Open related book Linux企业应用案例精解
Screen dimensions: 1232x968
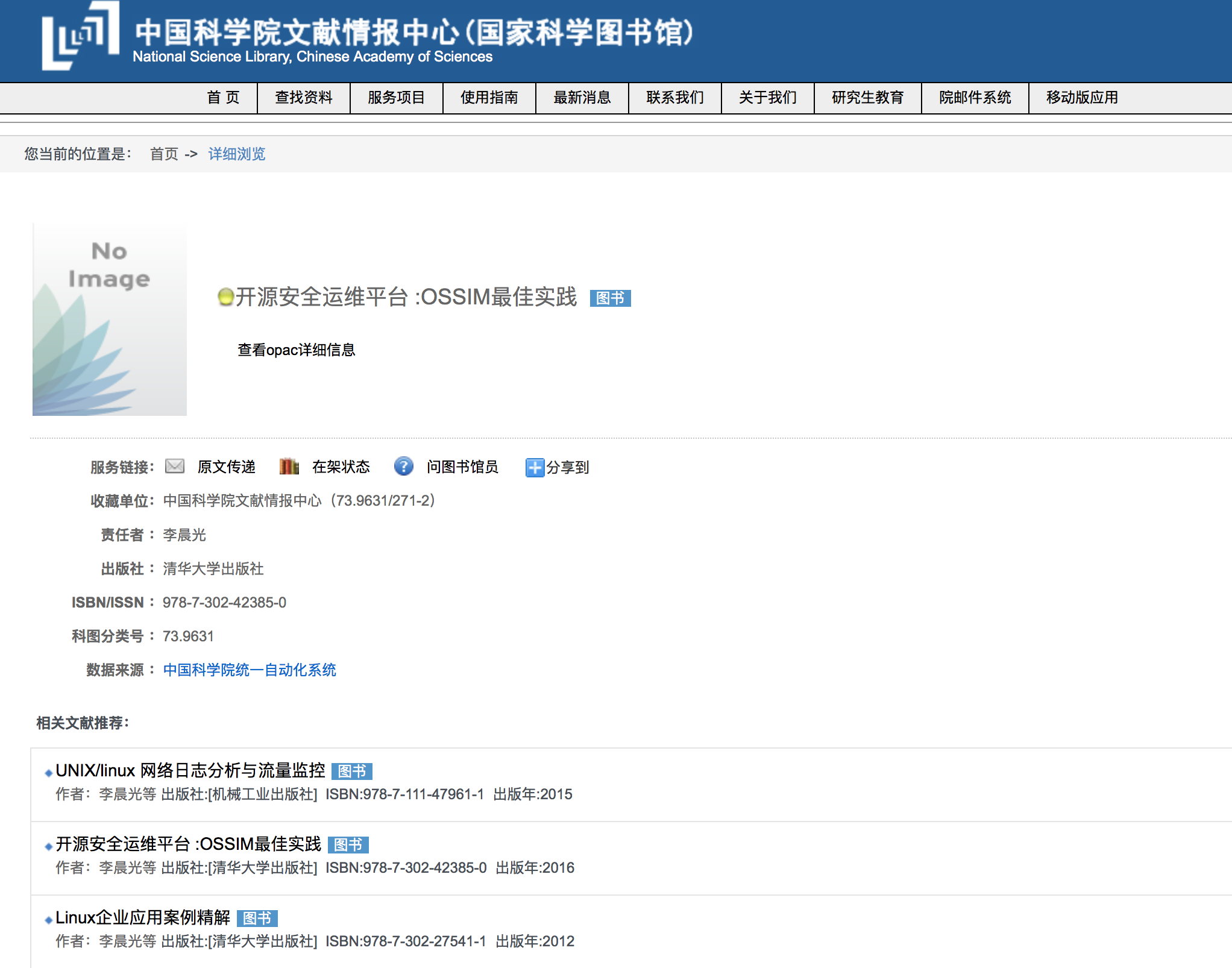click(x=143, y=917)
